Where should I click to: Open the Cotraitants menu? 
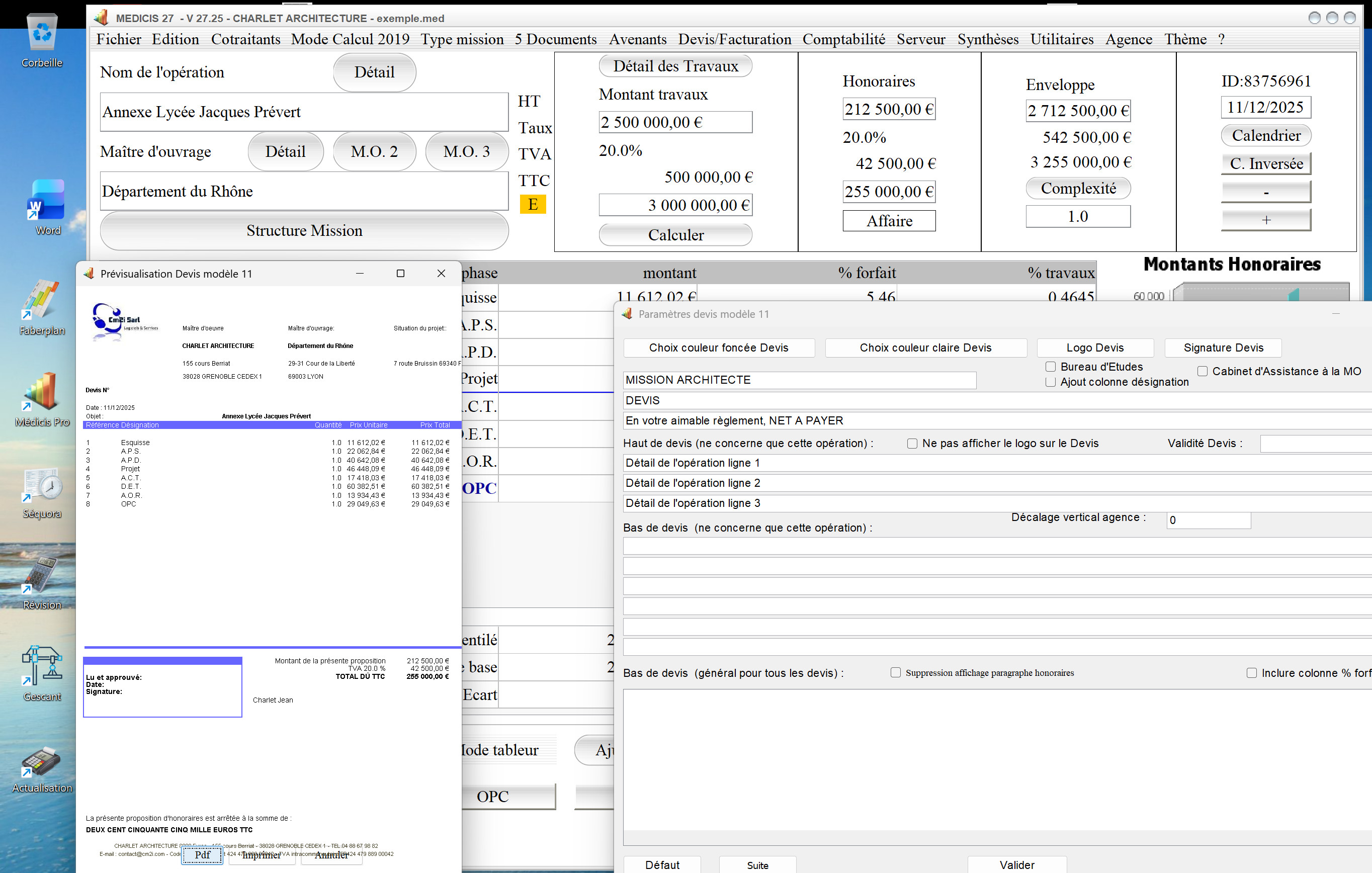(245, 39)
